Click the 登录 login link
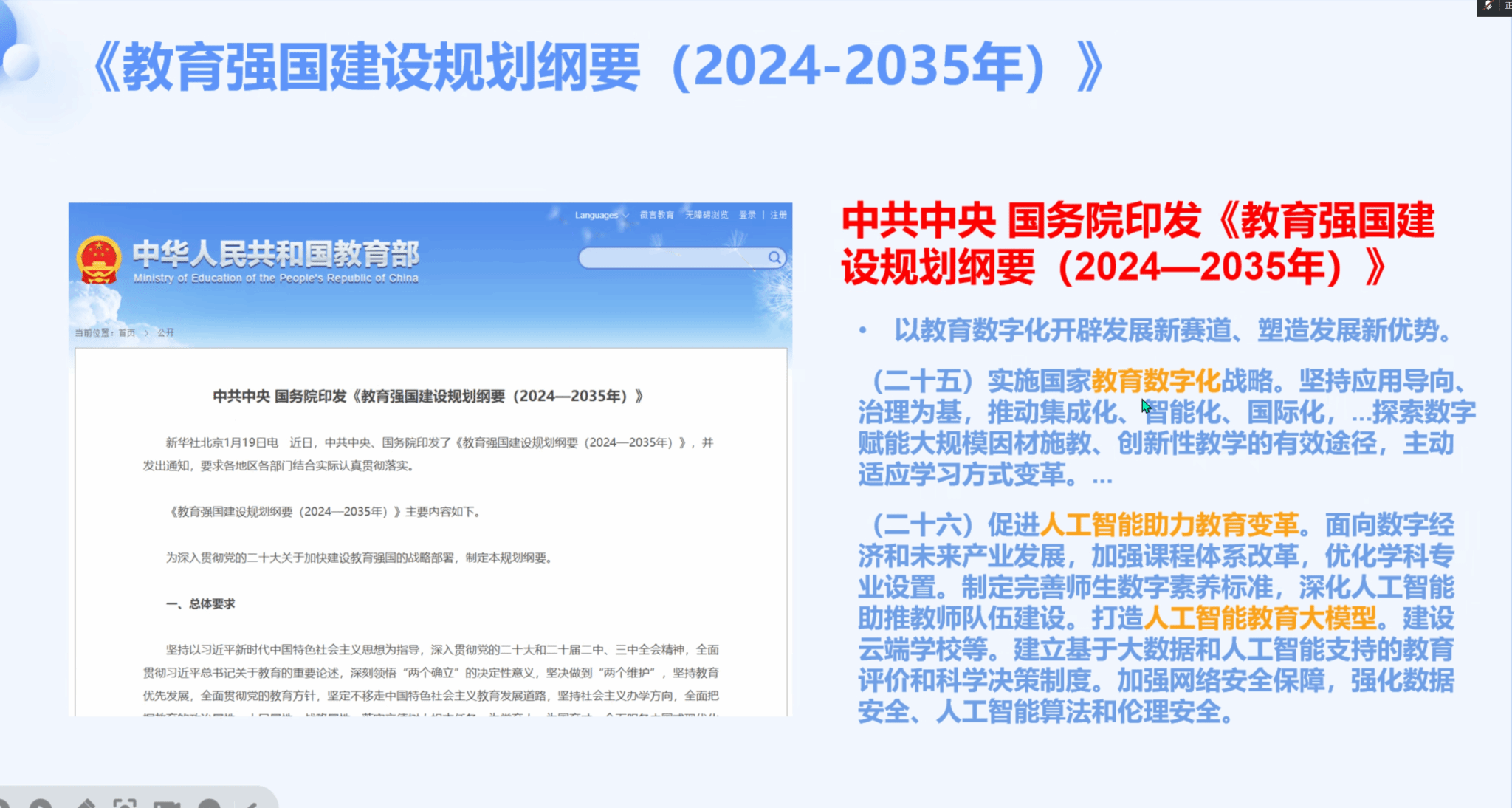This screenshot has width=1512, height=808. point(747,215)
